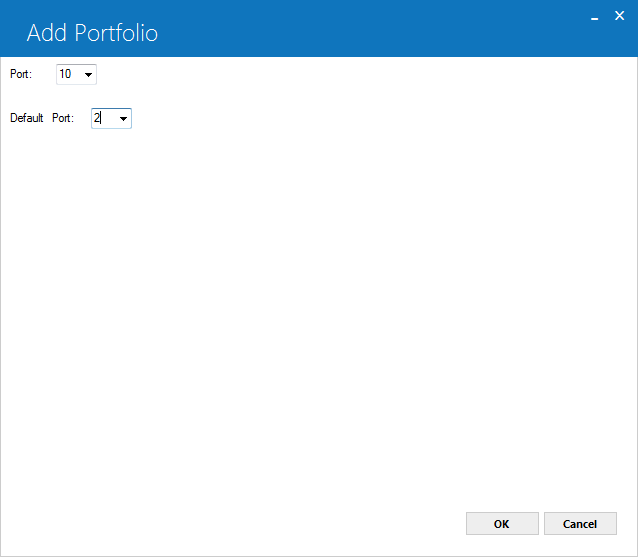The image size is (638, 557).
Task: Confirm with the OK button
Action: (x=502, y=524)
